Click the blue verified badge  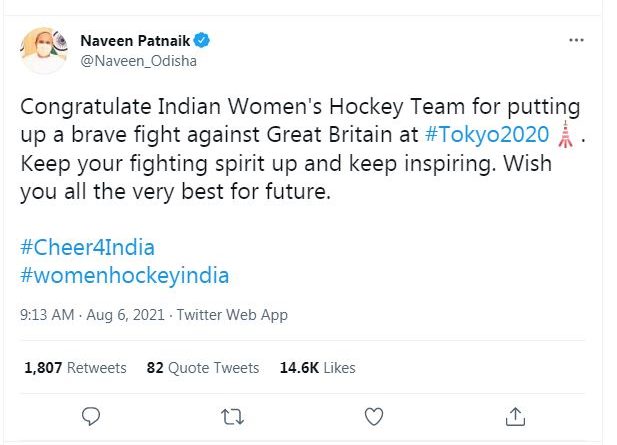coord(201,41)
